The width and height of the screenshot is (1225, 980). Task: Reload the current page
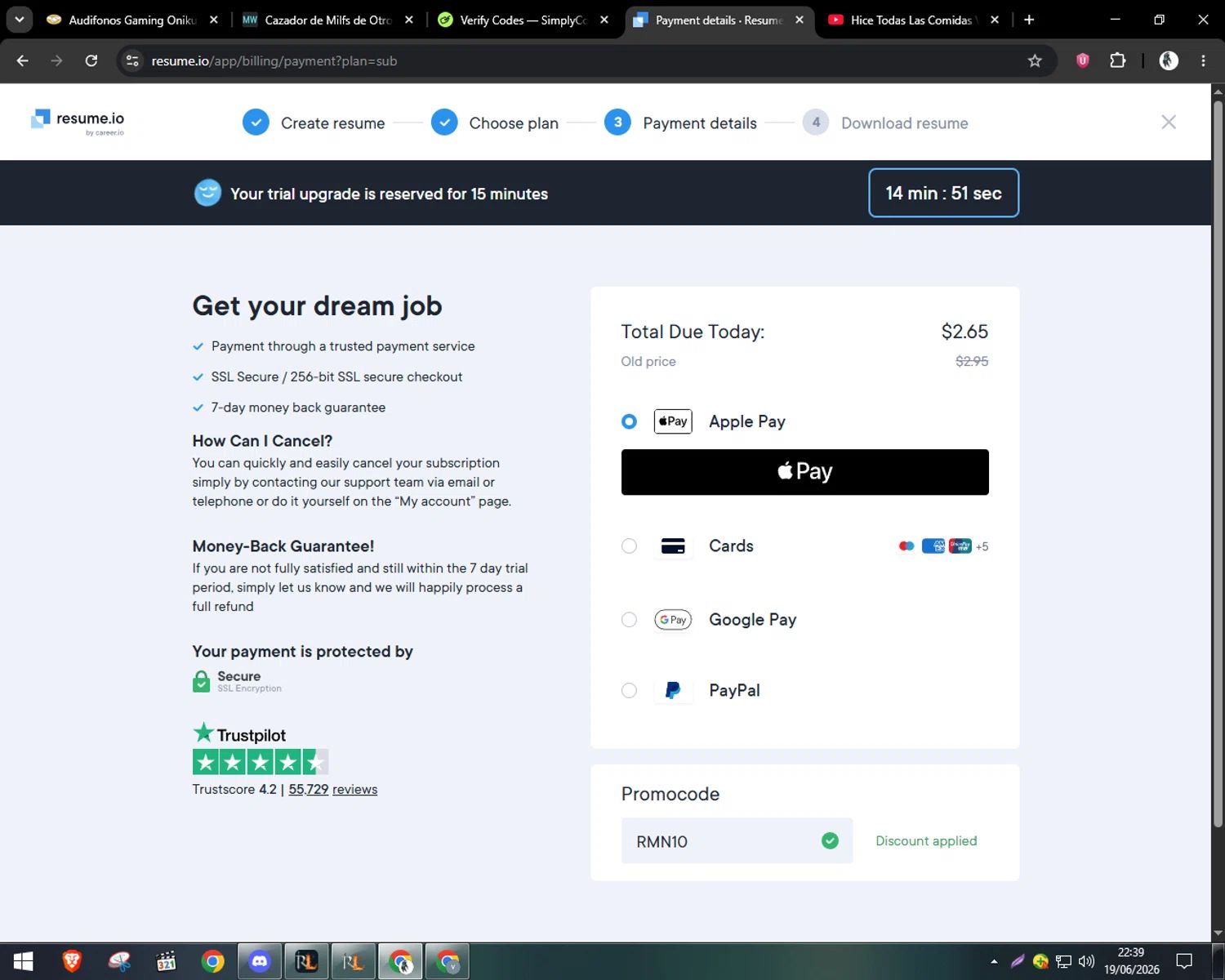tap(91, 60)
